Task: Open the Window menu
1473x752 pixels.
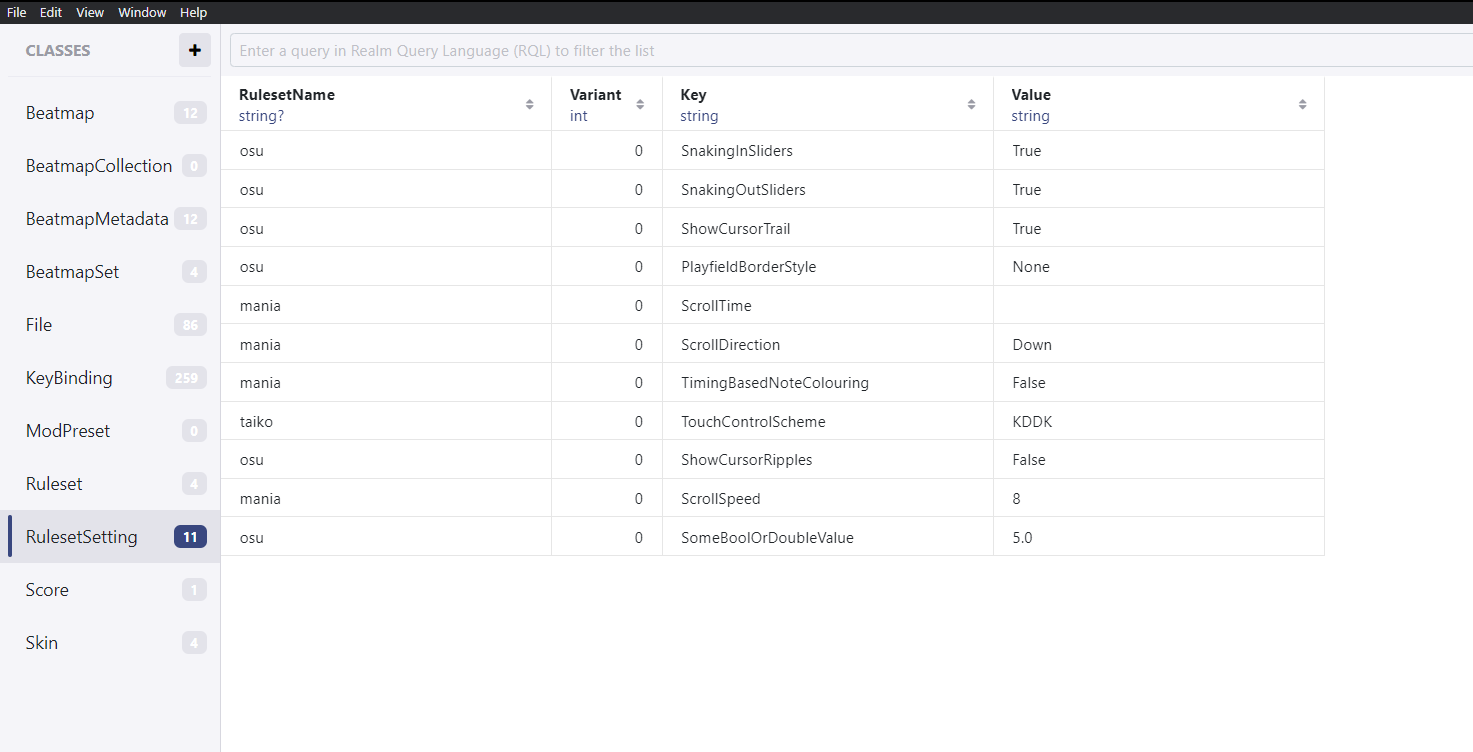Action: [142, 12]
